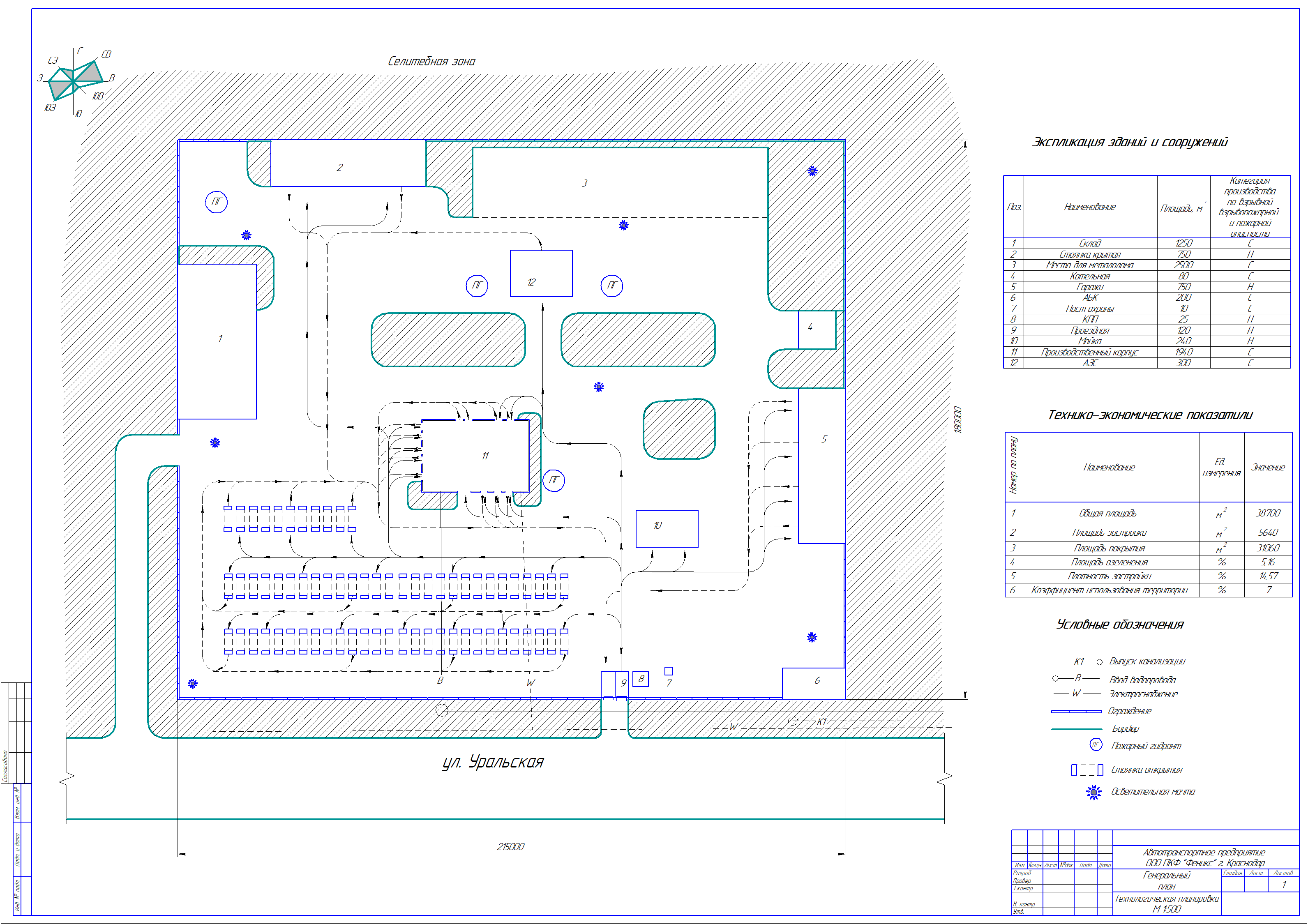The width and height of the screenshot is (1308, 924).
Task: Click the ул. Уральская street label
Action: 493,762
